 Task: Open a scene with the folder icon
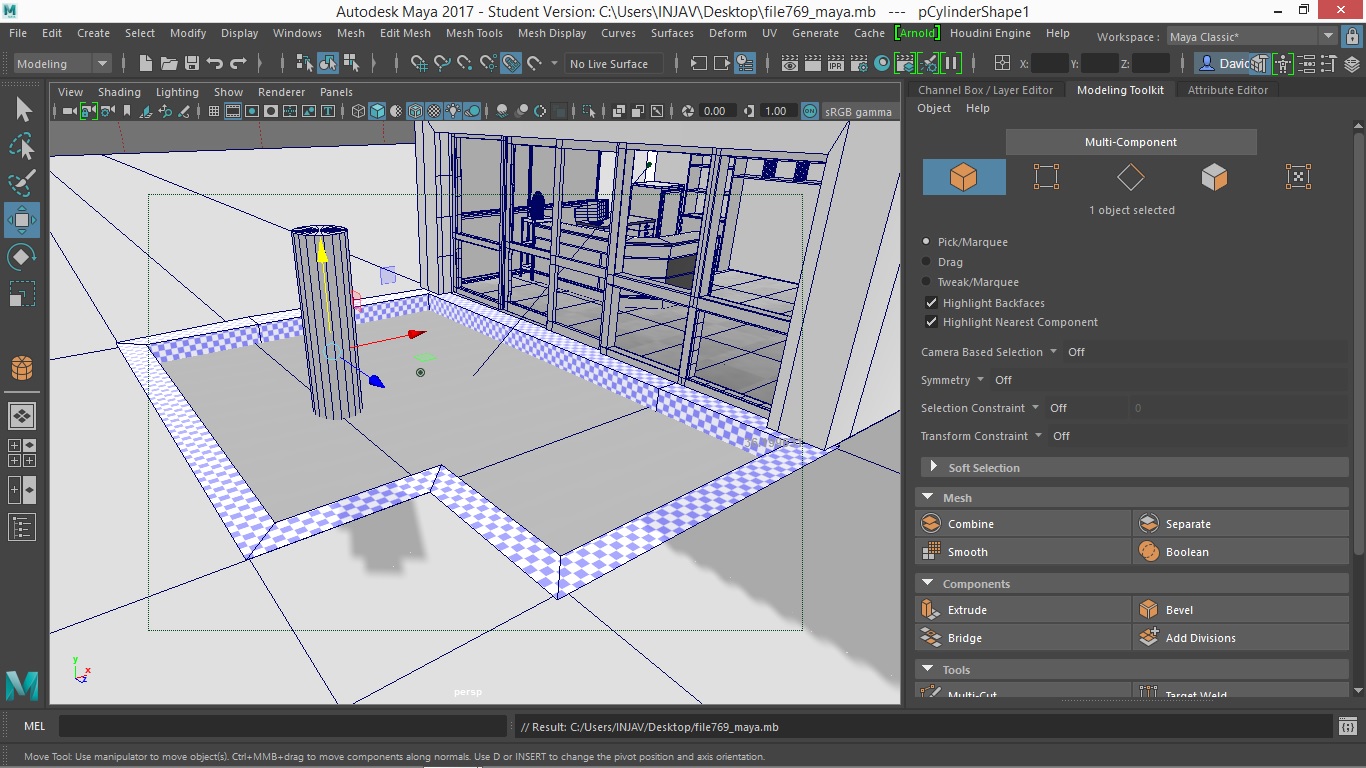tap(168, 63)
